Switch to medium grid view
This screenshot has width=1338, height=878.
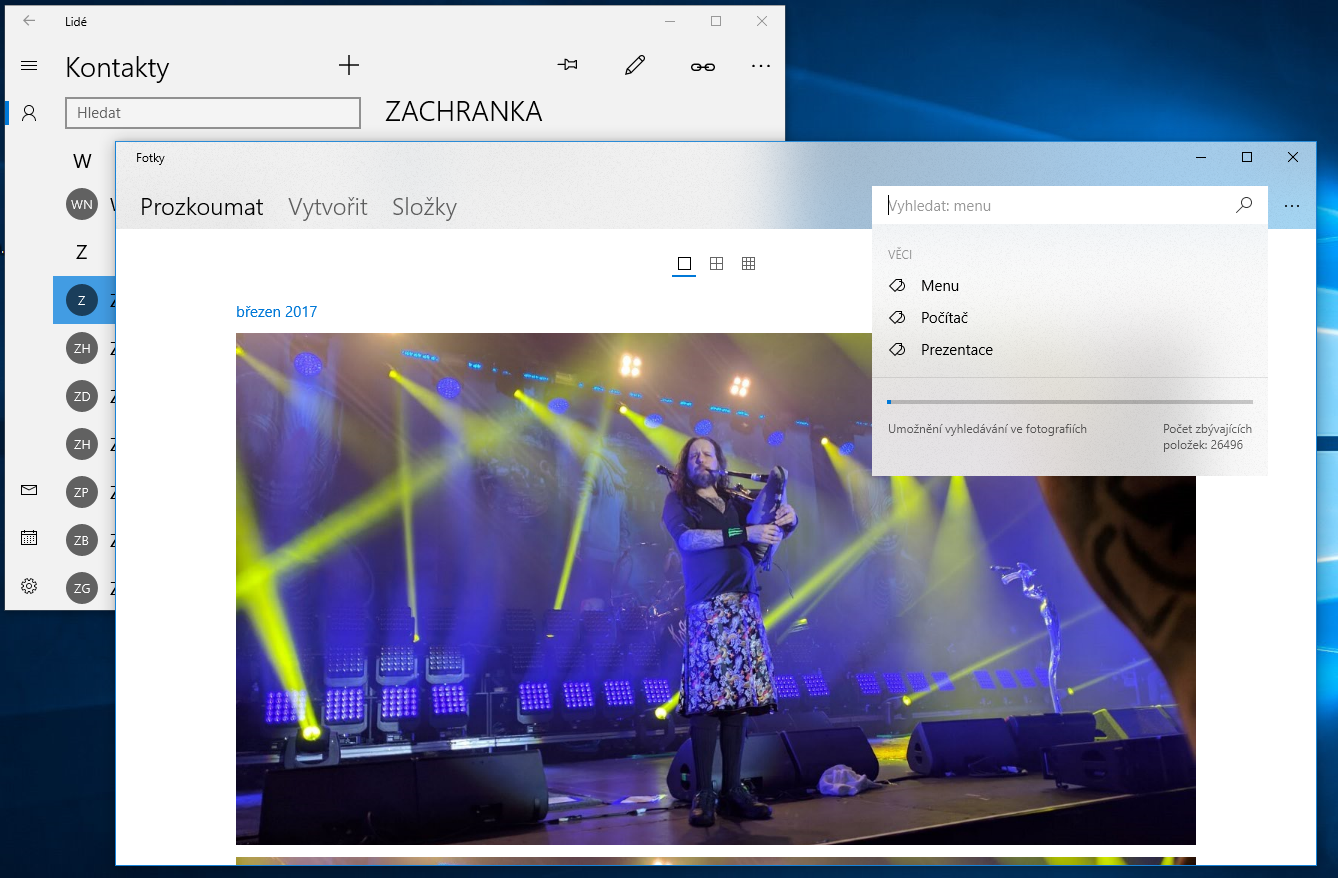716,264
